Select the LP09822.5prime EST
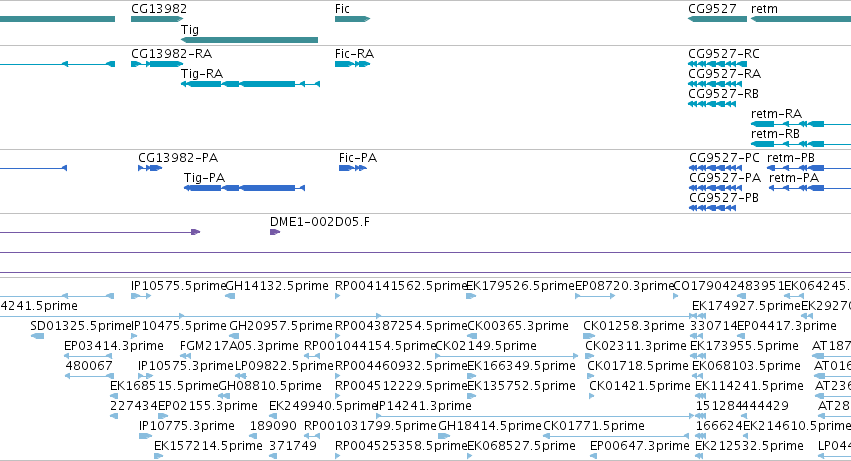Image resolution: width=851 pixels, height=461 pixels. coord(241,376)
